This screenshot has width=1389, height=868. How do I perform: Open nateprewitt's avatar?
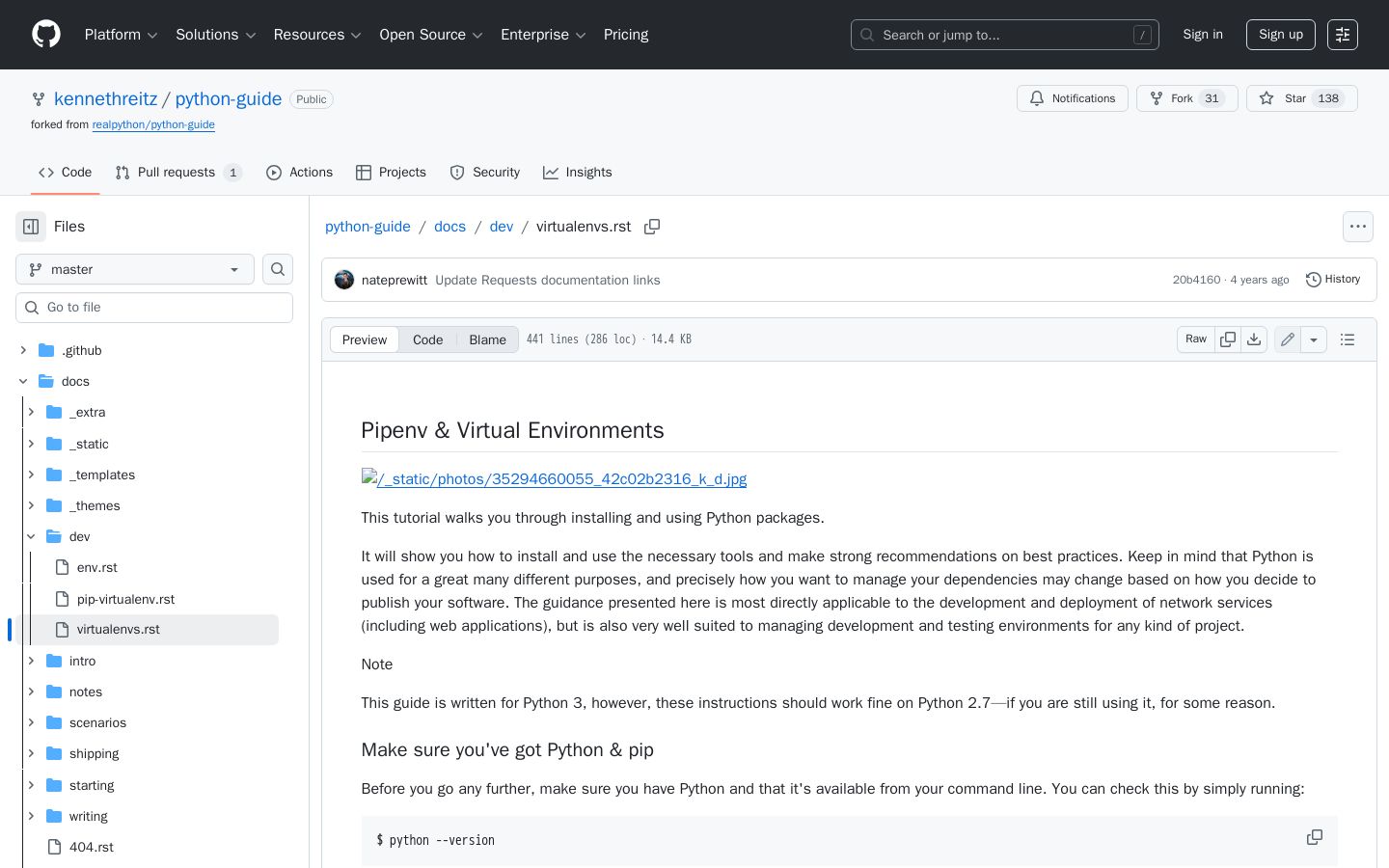coord(344,280)
